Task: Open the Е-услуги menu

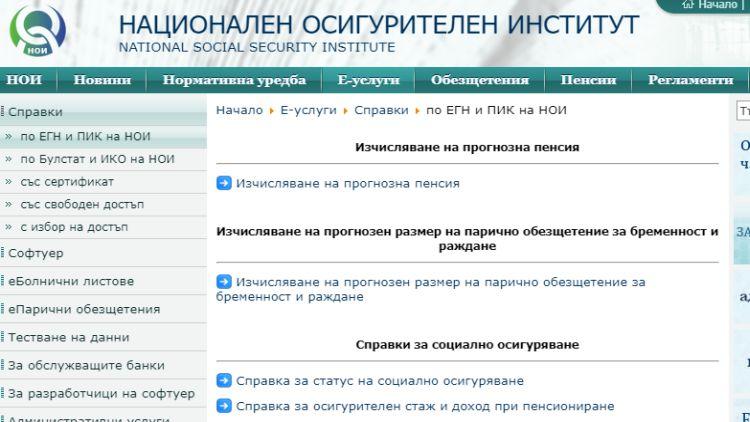Action: (x=368, y=80)
